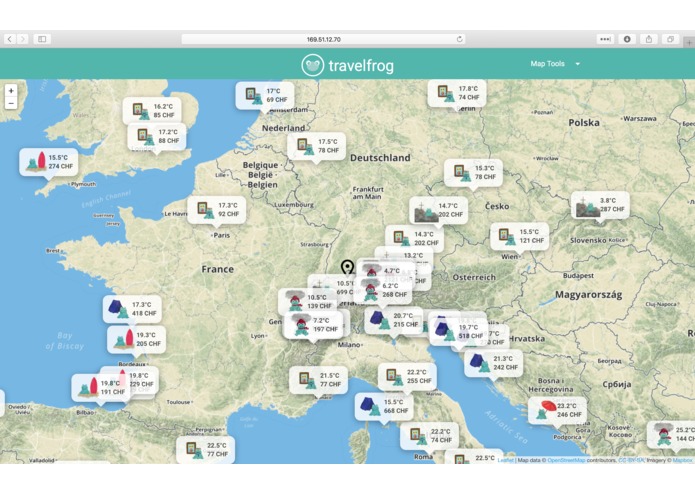695x494 pixels.
Task: Click the snowy frog on 10.5°C 139 CHF marker
Action: (x=295, y=301)
